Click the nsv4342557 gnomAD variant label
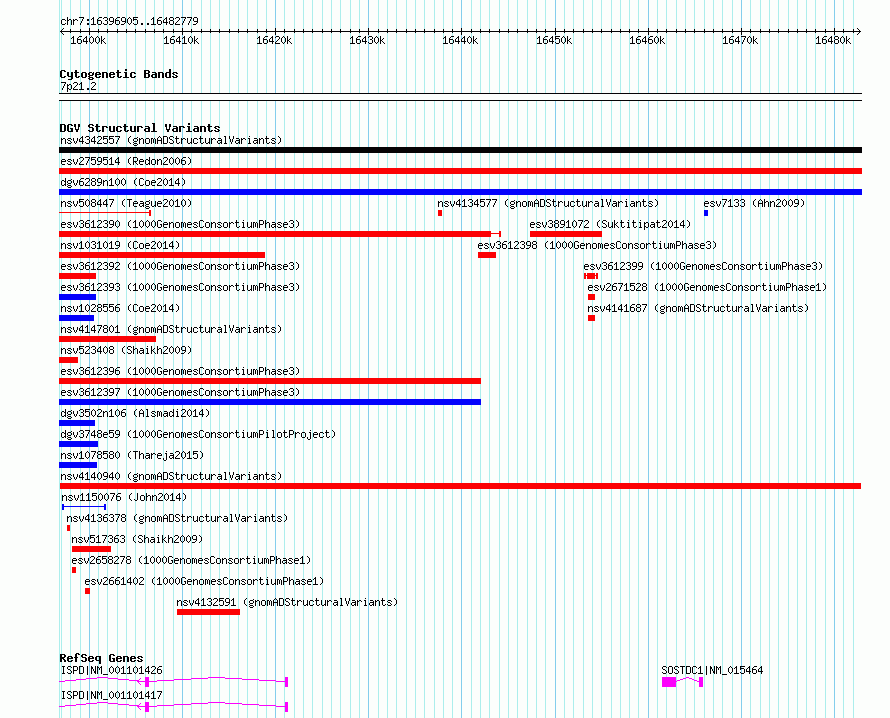Image resolution: width=890 pixels, height=718 pixels. point(171,140)
